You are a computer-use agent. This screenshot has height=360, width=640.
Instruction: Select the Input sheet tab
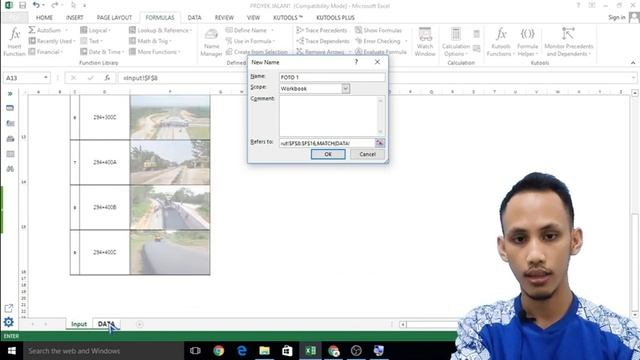tap(79, 324)
